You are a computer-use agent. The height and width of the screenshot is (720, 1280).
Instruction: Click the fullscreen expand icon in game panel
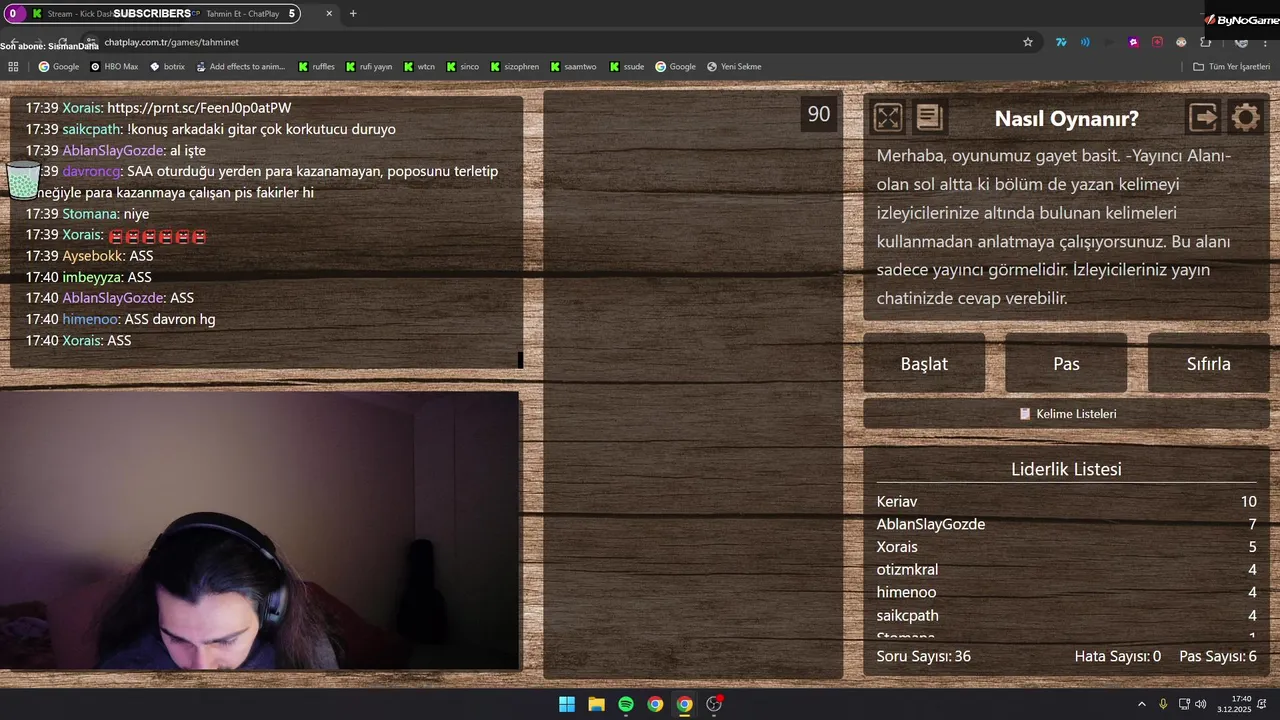(888, 118)
